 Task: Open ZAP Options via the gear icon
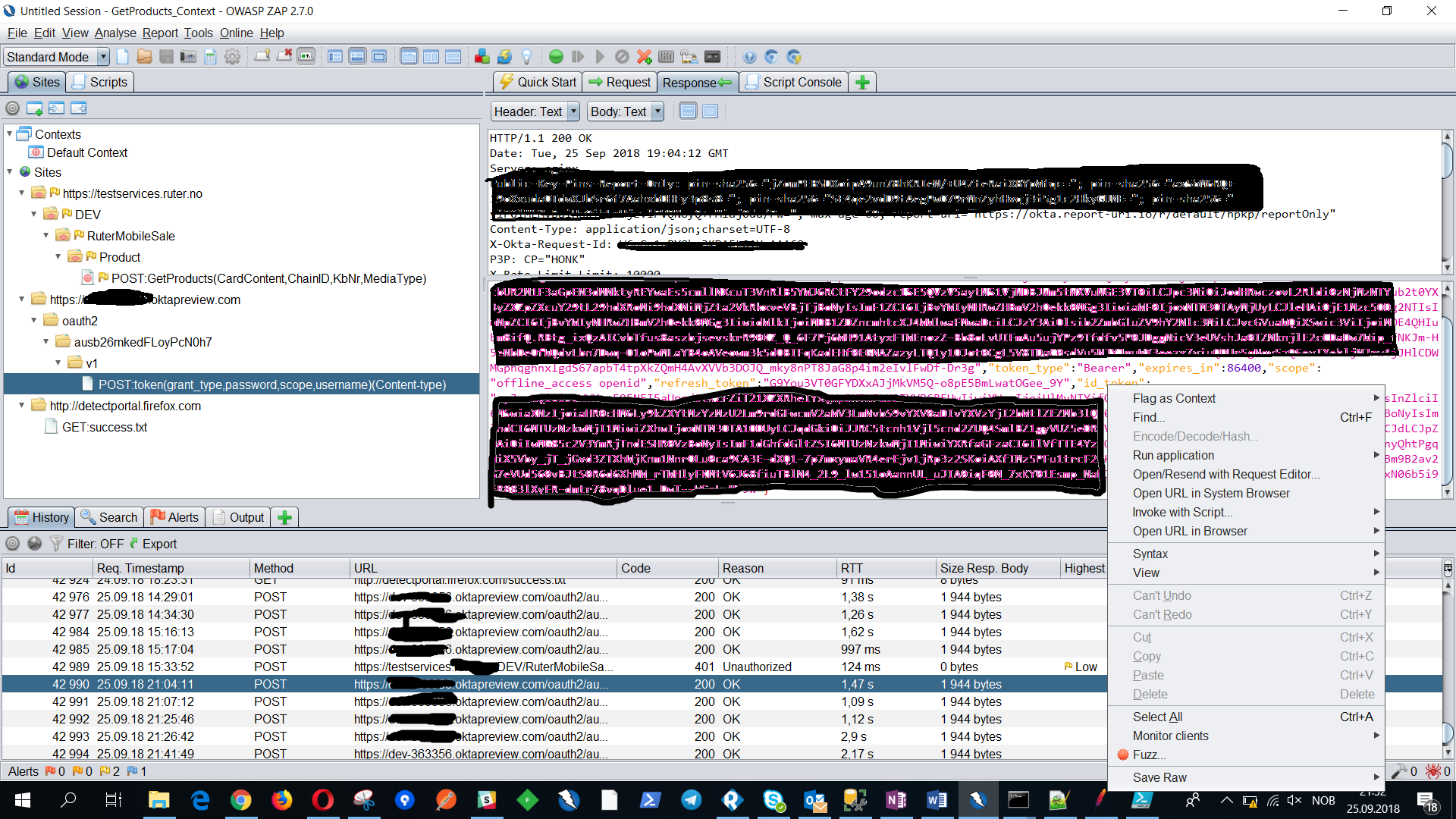point(233,56)
